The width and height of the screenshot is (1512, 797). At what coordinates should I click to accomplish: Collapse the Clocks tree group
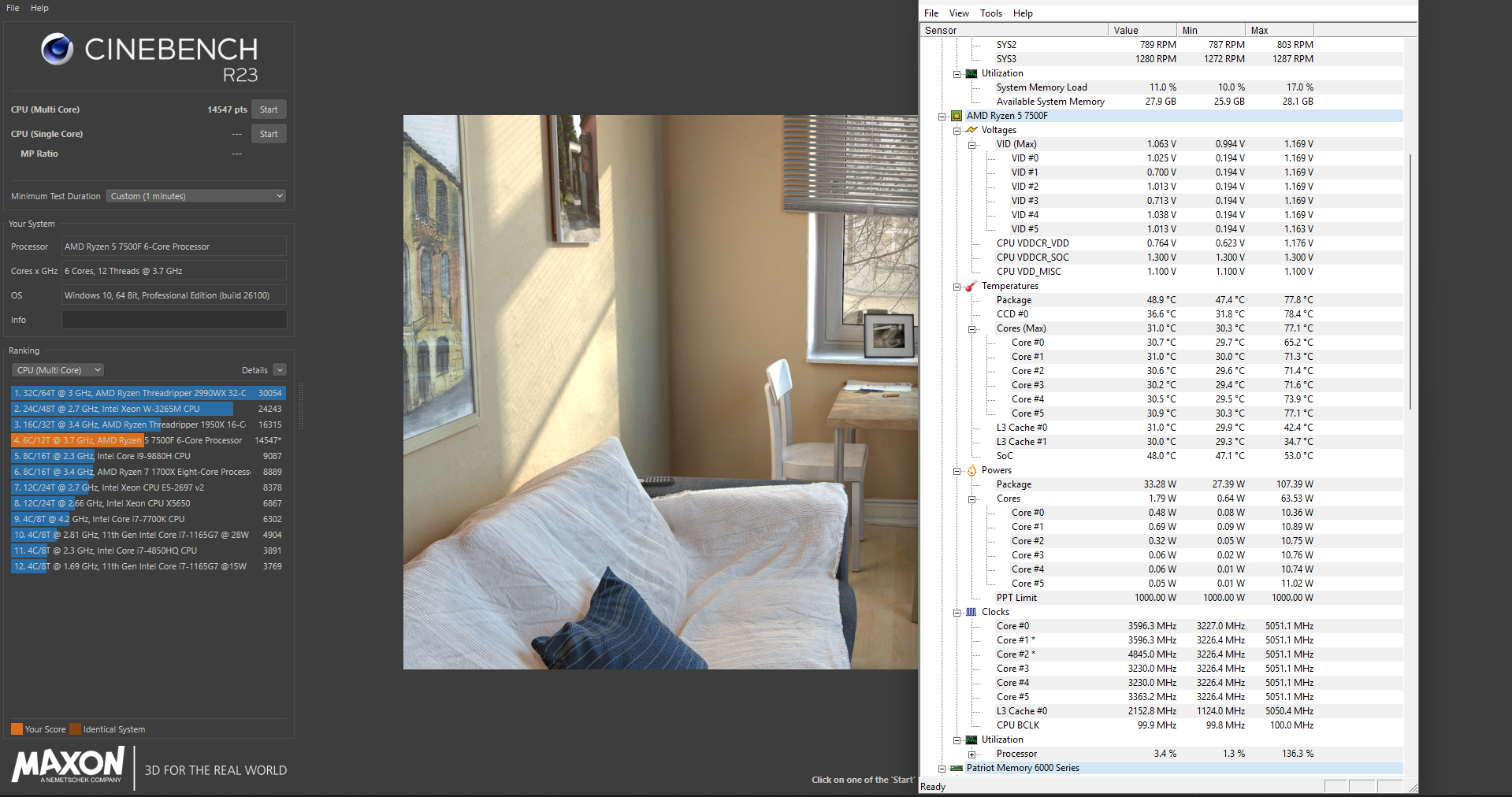[x=957, y=612]
